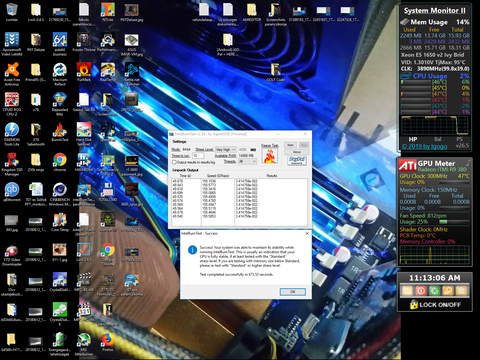Open the Frozen Throne game shortcut
Image resolution: width=480 pixels, height=360 pixels.
click(84, 42)
